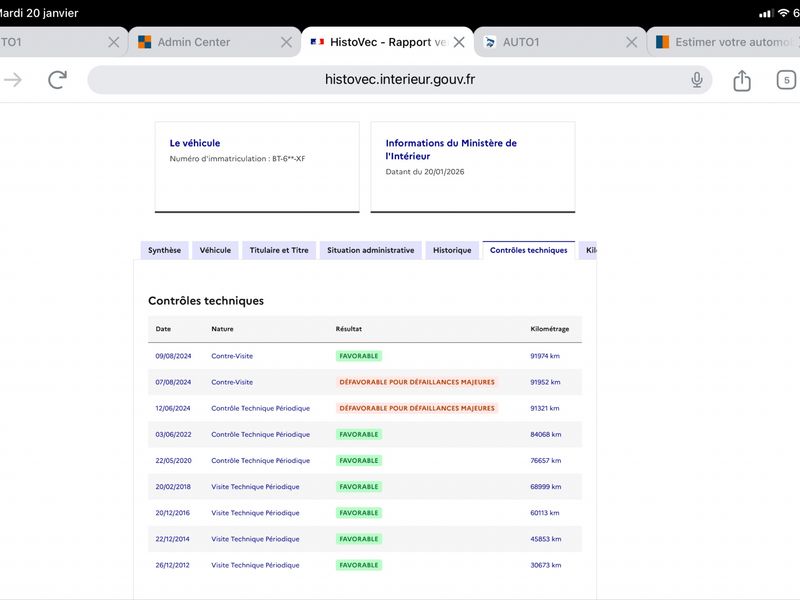Click the Le véhicule info card
This screenshot has height=600, width=800.
point(257,166)
